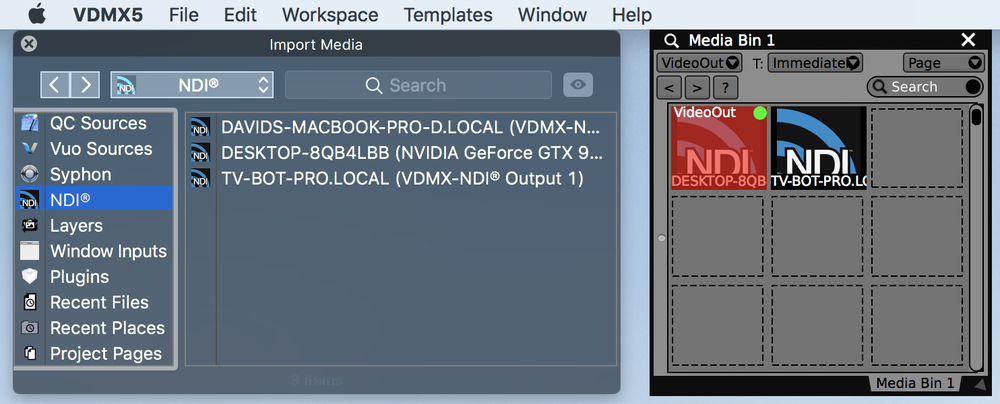Select Recent Places icon in sidebar
Viewport: 1000px width, 404px height.
point(29,327)
